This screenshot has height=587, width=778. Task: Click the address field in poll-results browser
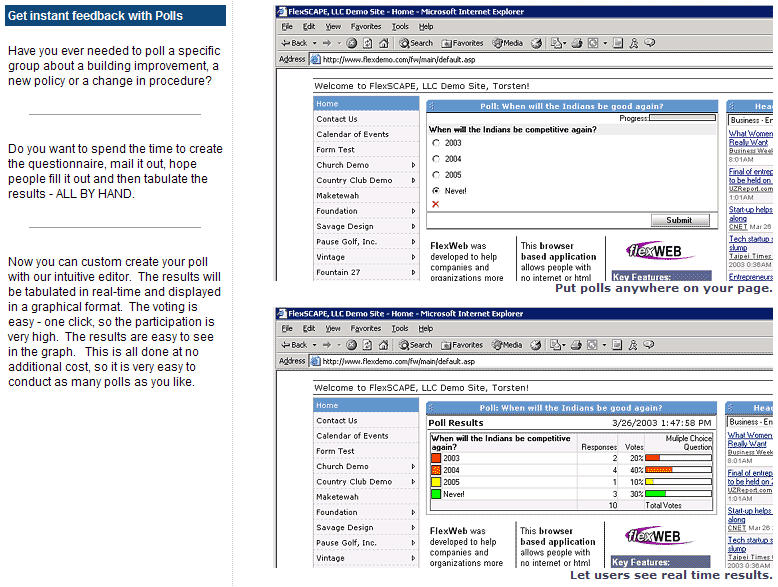tap(541, 361)
